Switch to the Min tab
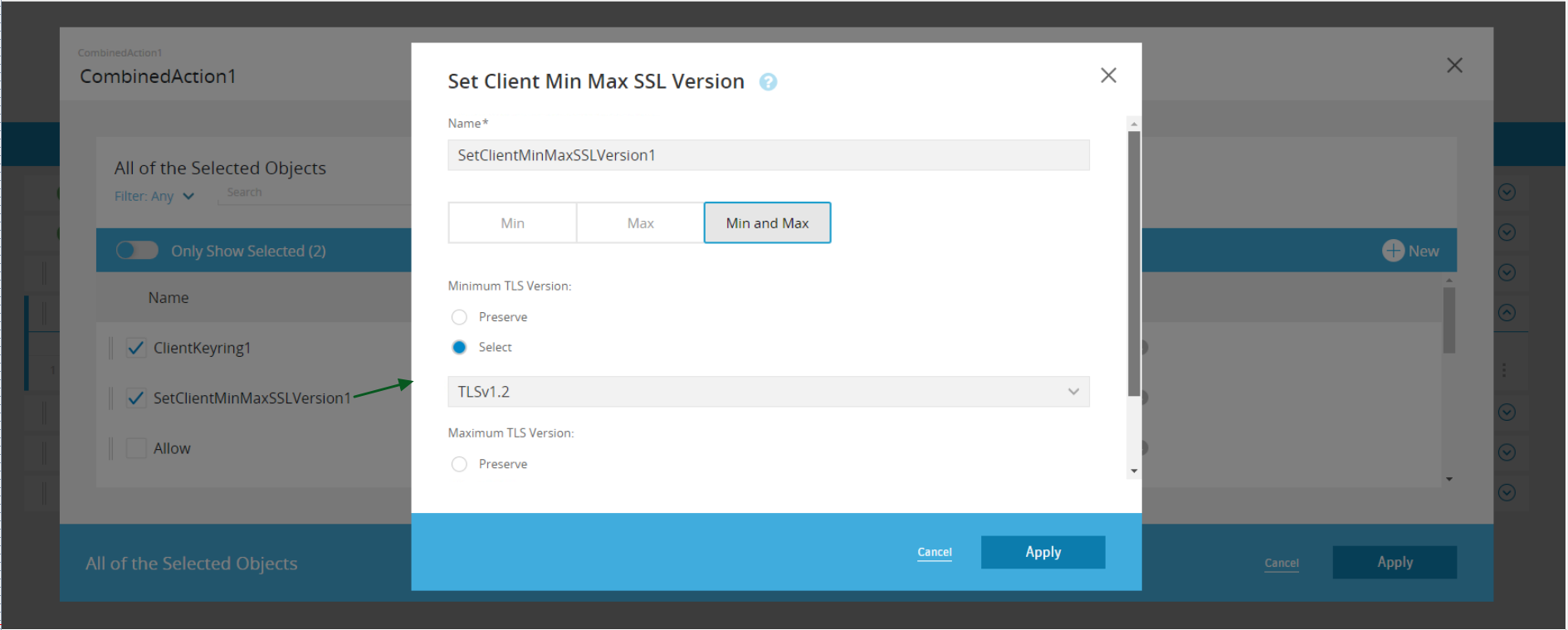1568x630 pixels. click(512, 223)
